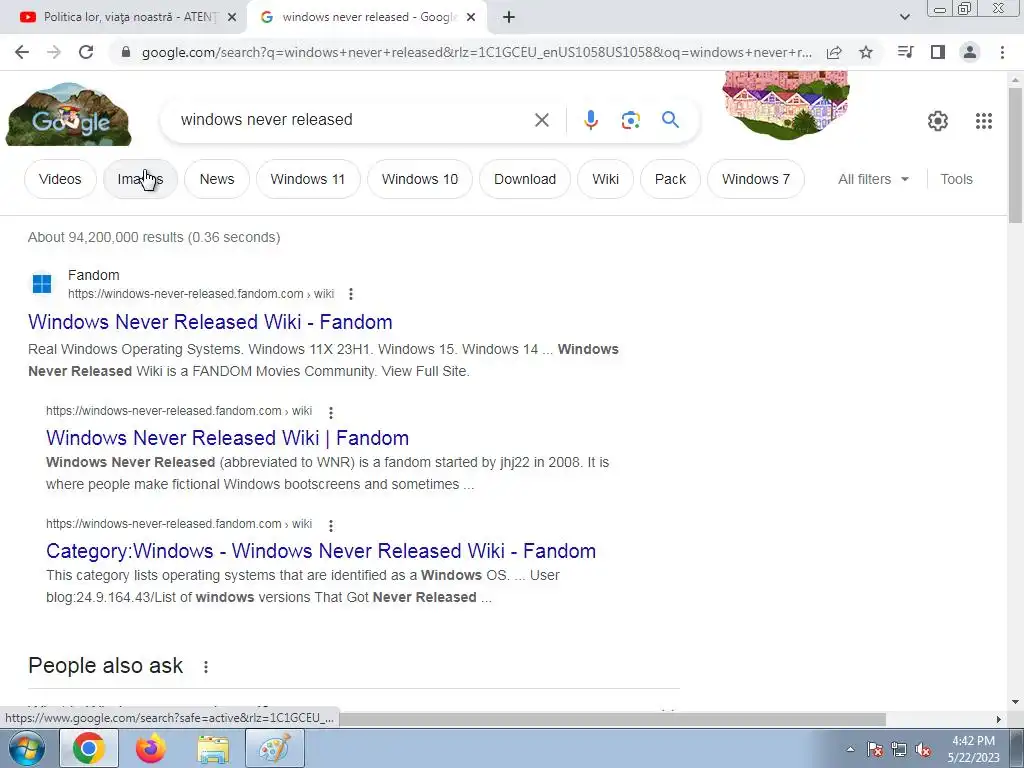Open the Chrome profile avatar

(970, 52)
